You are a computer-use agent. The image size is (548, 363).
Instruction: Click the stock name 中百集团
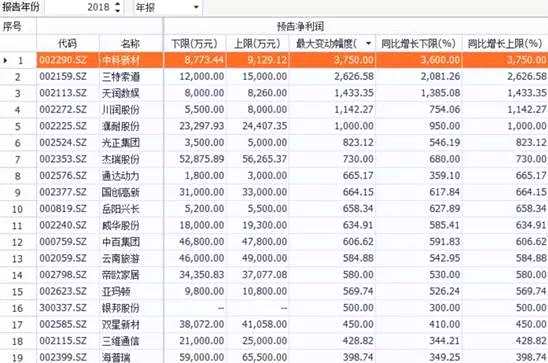coord(121,242)
